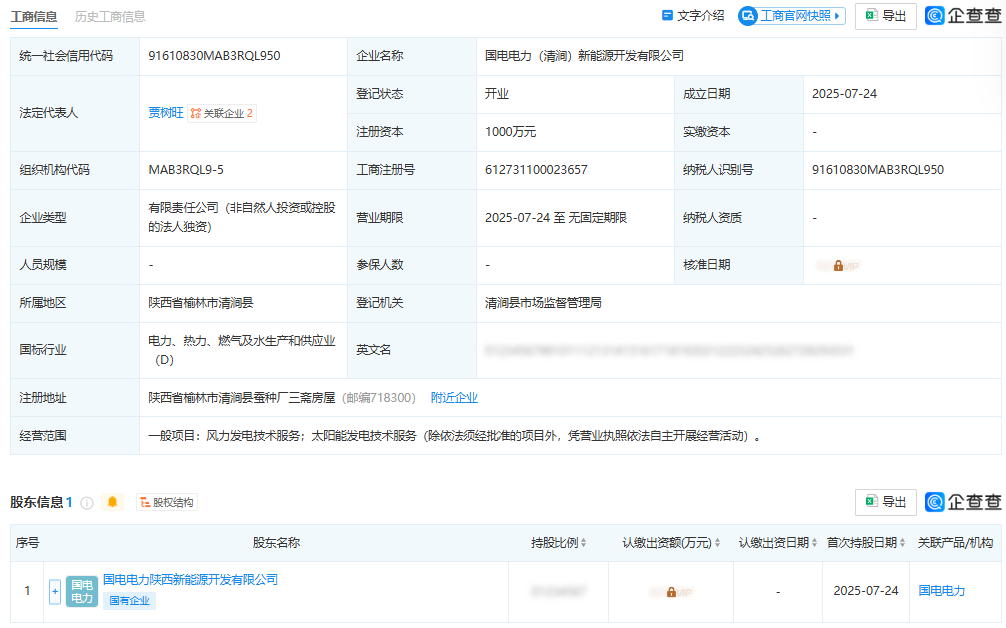1006x628 pixels.
Task: Open the 工商官网快照 arrow dropdown
Action: tap(837, 15)
